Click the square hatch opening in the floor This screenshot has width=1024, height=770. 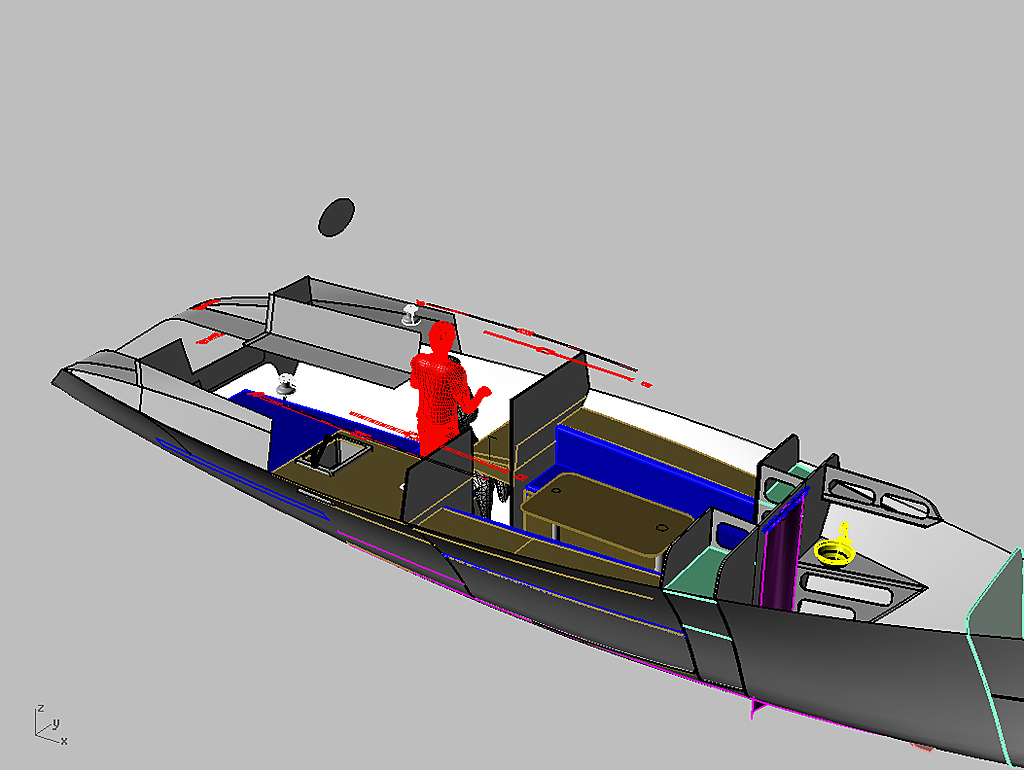(x=335, y=452)
